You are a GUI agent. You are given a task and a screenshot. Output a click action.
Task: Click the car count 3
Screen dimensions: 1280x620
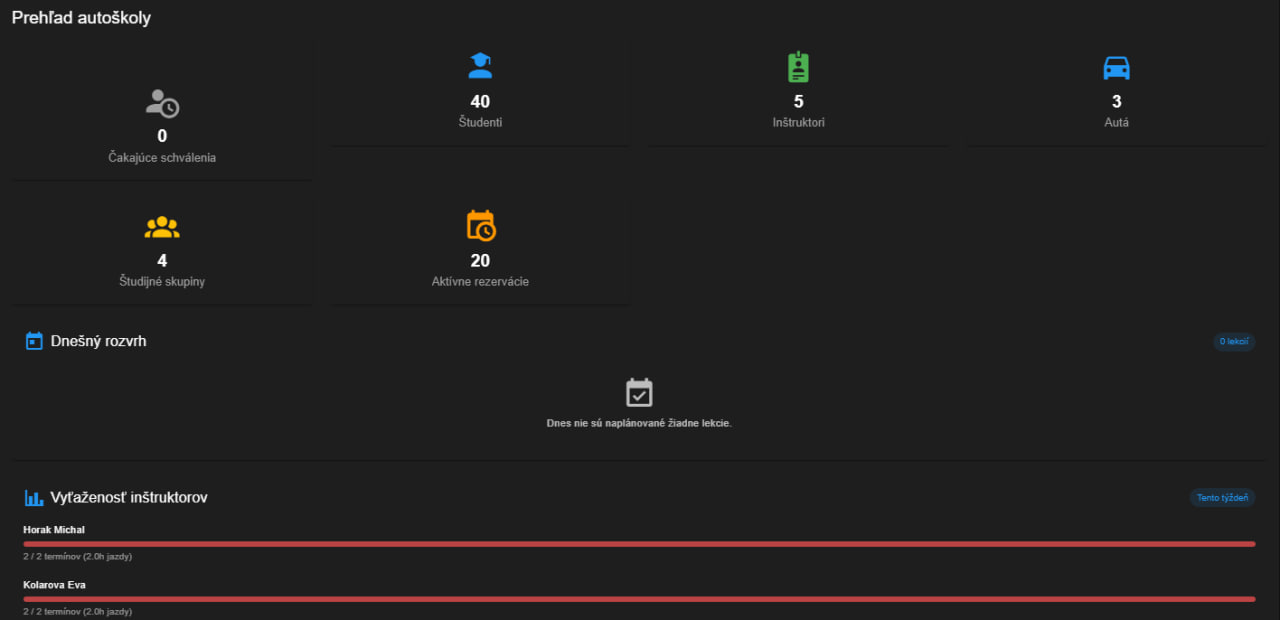1116,101
